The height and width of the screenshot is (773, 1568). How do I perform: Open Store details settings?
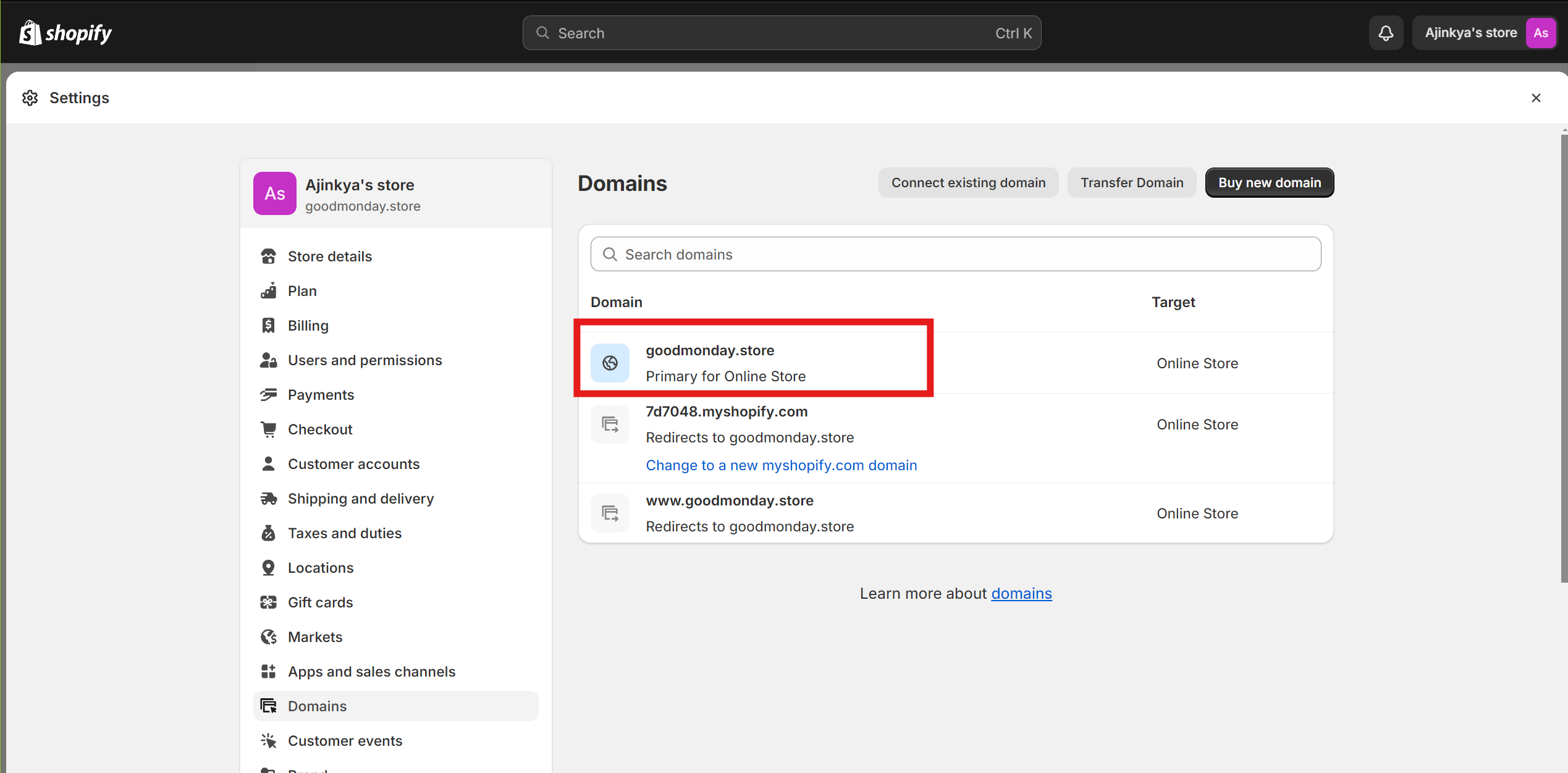point(395,256)
